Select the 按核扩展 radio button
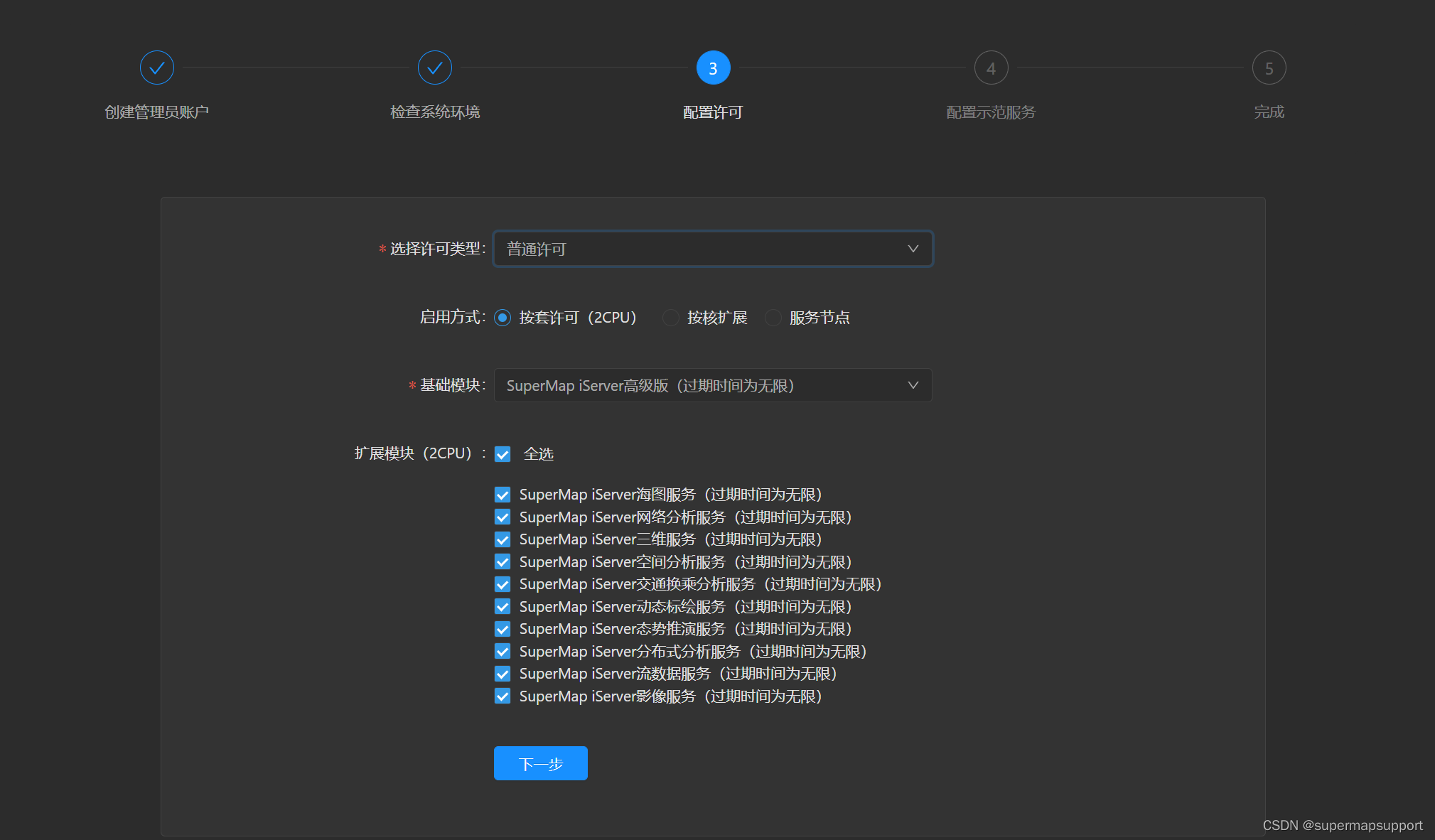Image resolution: width=1435 pixels, height=840 pixels. [x=670, y=318]
